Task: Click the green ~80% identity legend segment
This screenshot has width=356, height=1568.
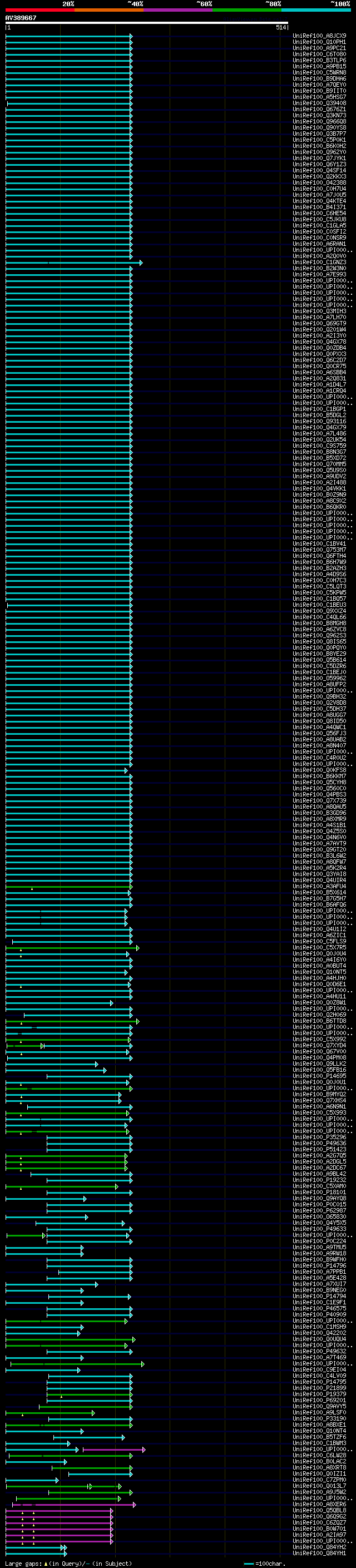Action: (247, 10)
